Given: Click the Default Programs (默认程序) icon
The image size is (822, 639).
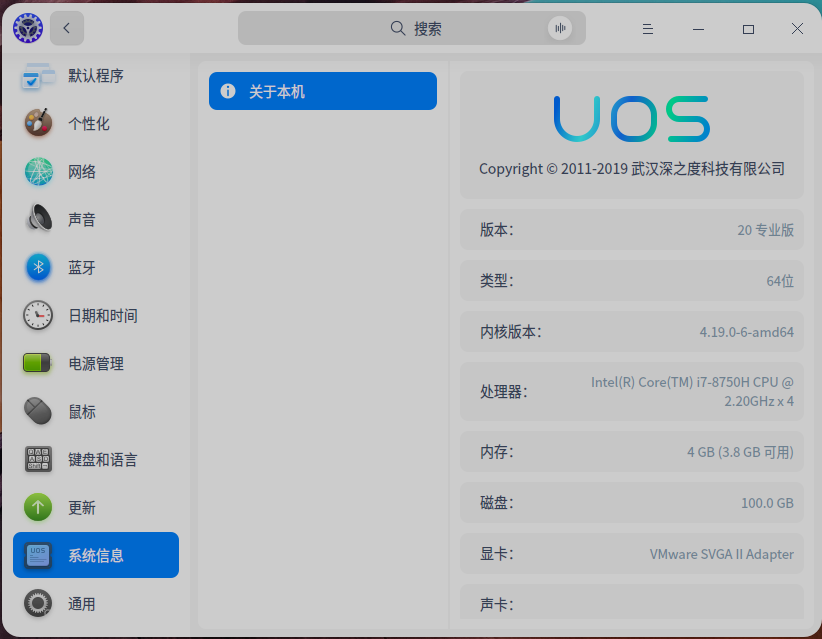Looking at the screenshot, I should [x=38, y=76].
